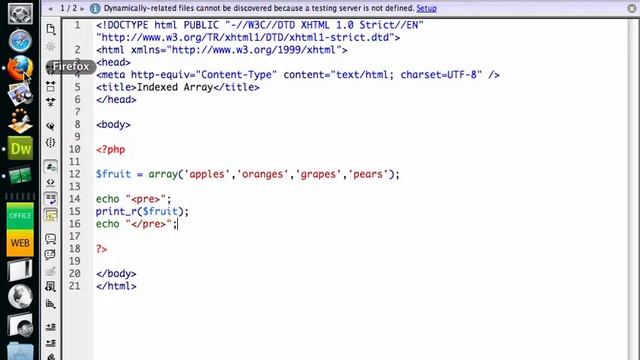The width and height of the screenshot is (640, 360).
Task: Click the meta http-equiv Content-Type line
Action: (298, 75)
